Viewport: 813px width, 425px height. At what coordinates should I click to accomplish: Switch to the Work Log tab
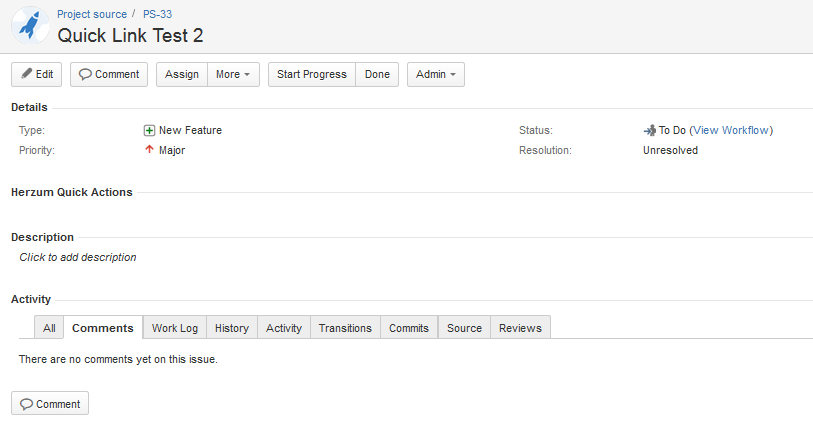click(174, 328)
